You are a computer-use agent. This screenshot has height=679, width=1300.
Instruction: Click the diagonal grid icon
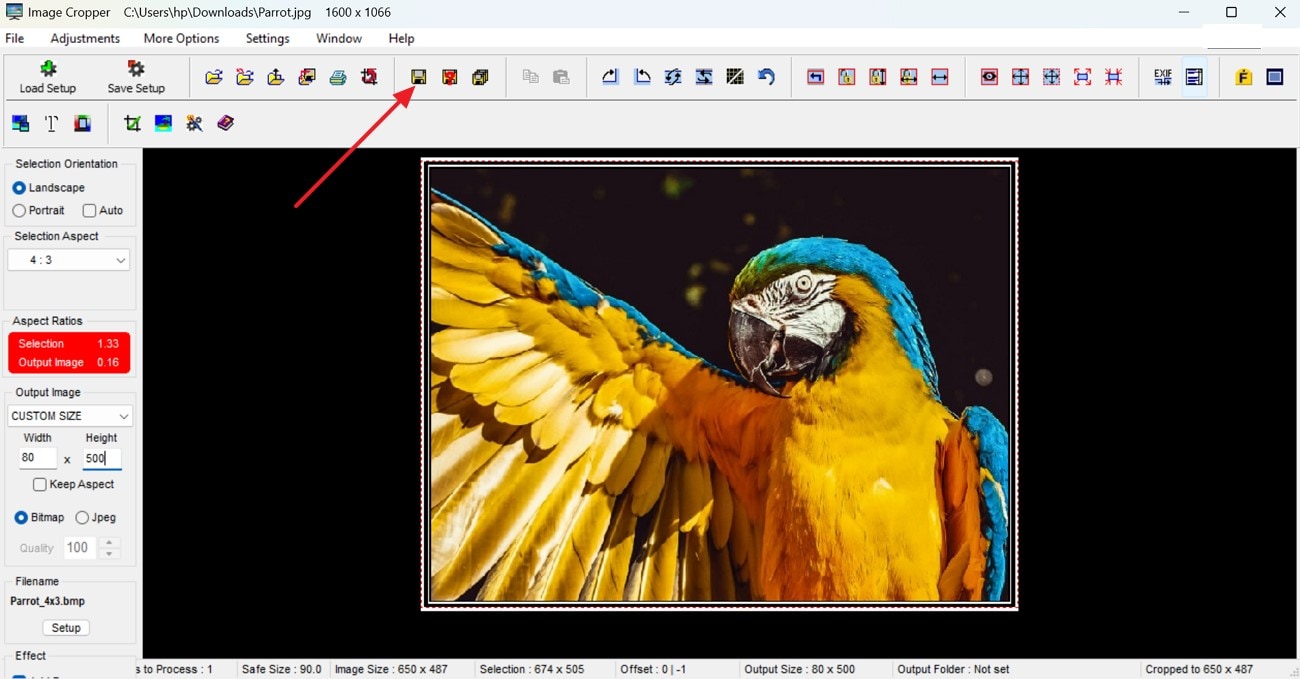click(x=735, y=77)
